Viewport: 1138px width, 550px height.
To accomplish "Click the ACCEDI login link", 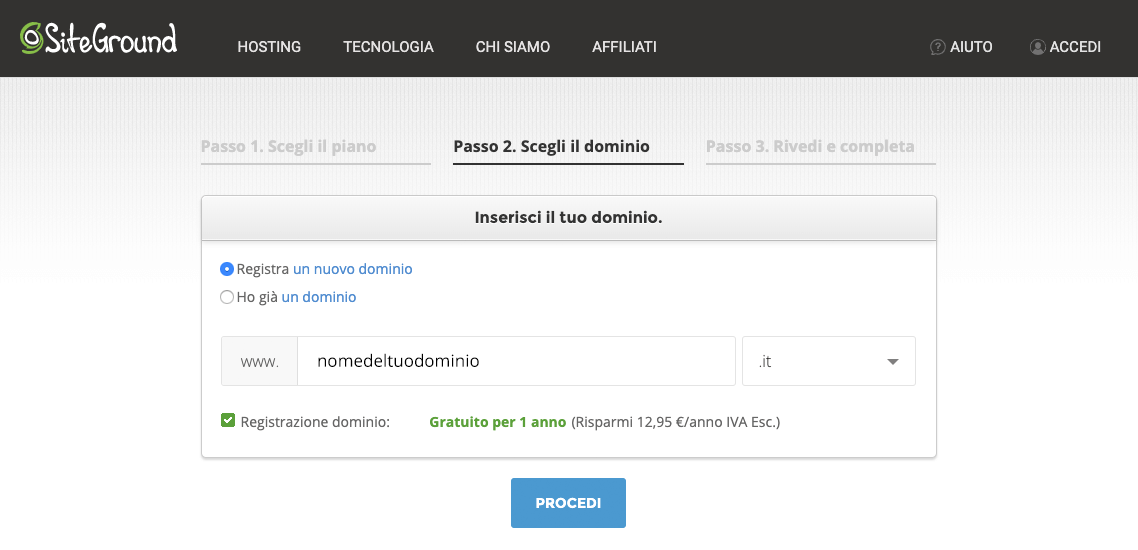I will click(1076, 47).
